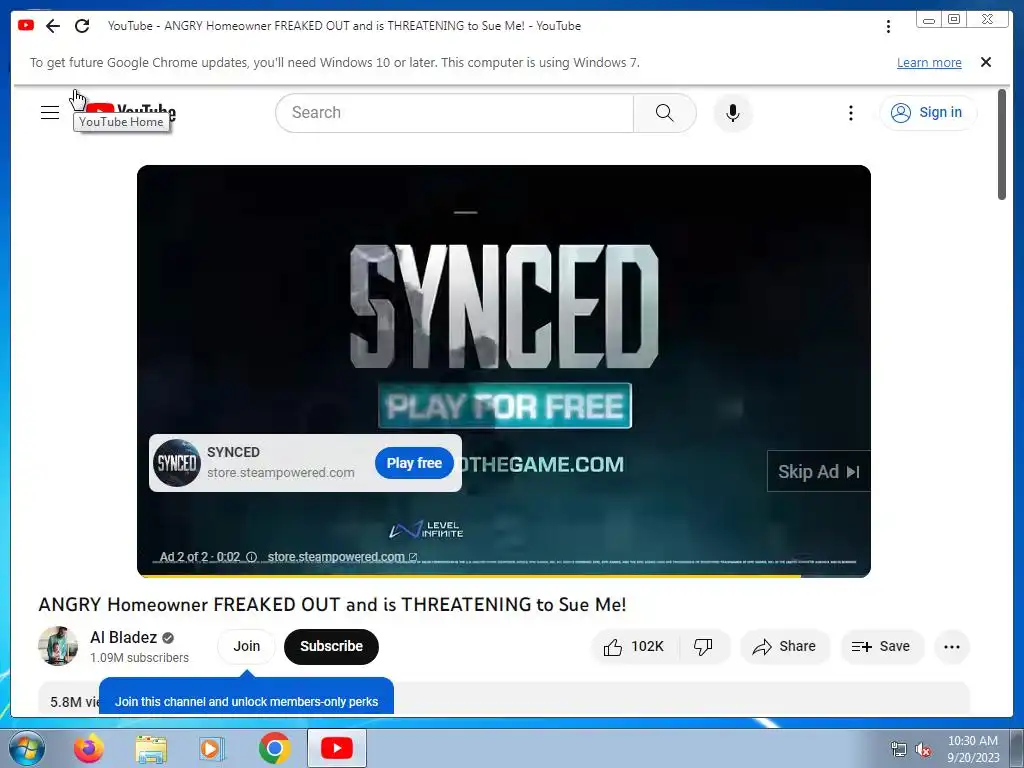Click the SYNCED round logo in ad card
Screen dimensions: 1024x768
tap(177, 463)
